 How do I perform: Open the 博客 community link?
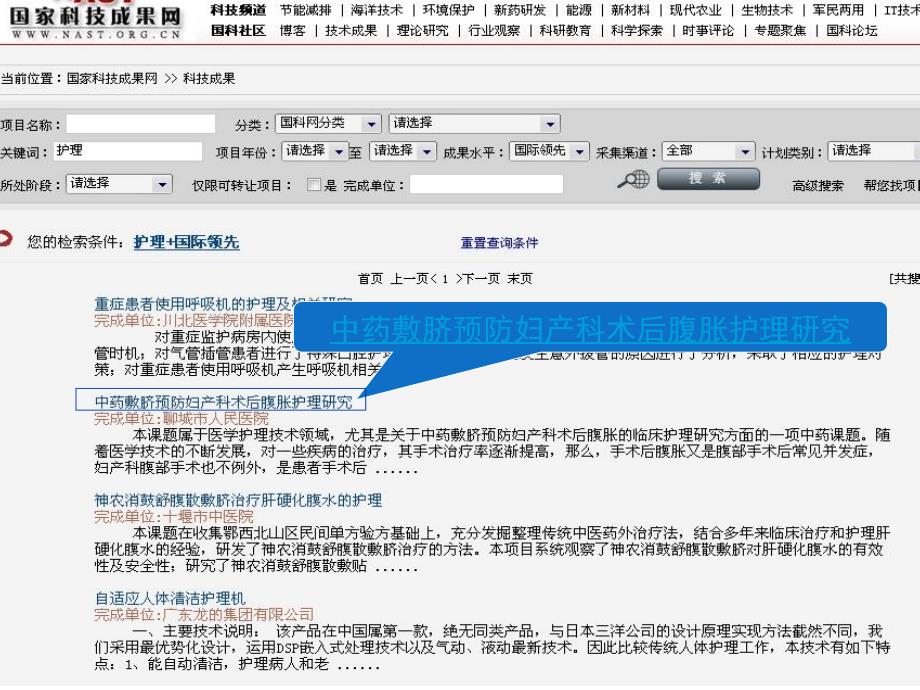click(292, 31)
